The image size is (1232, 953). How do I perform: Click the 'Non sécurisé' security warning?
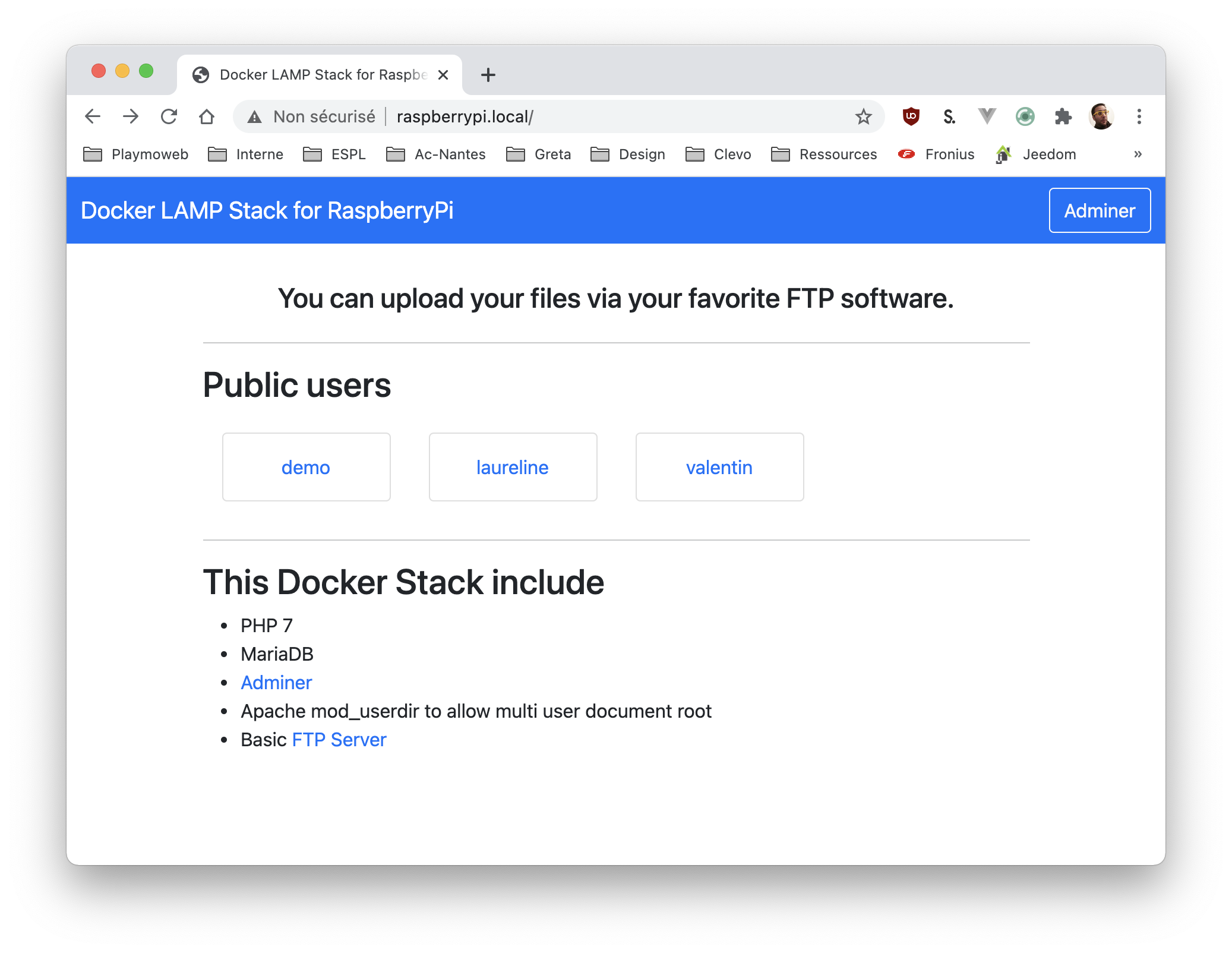[x=313, y=116]
